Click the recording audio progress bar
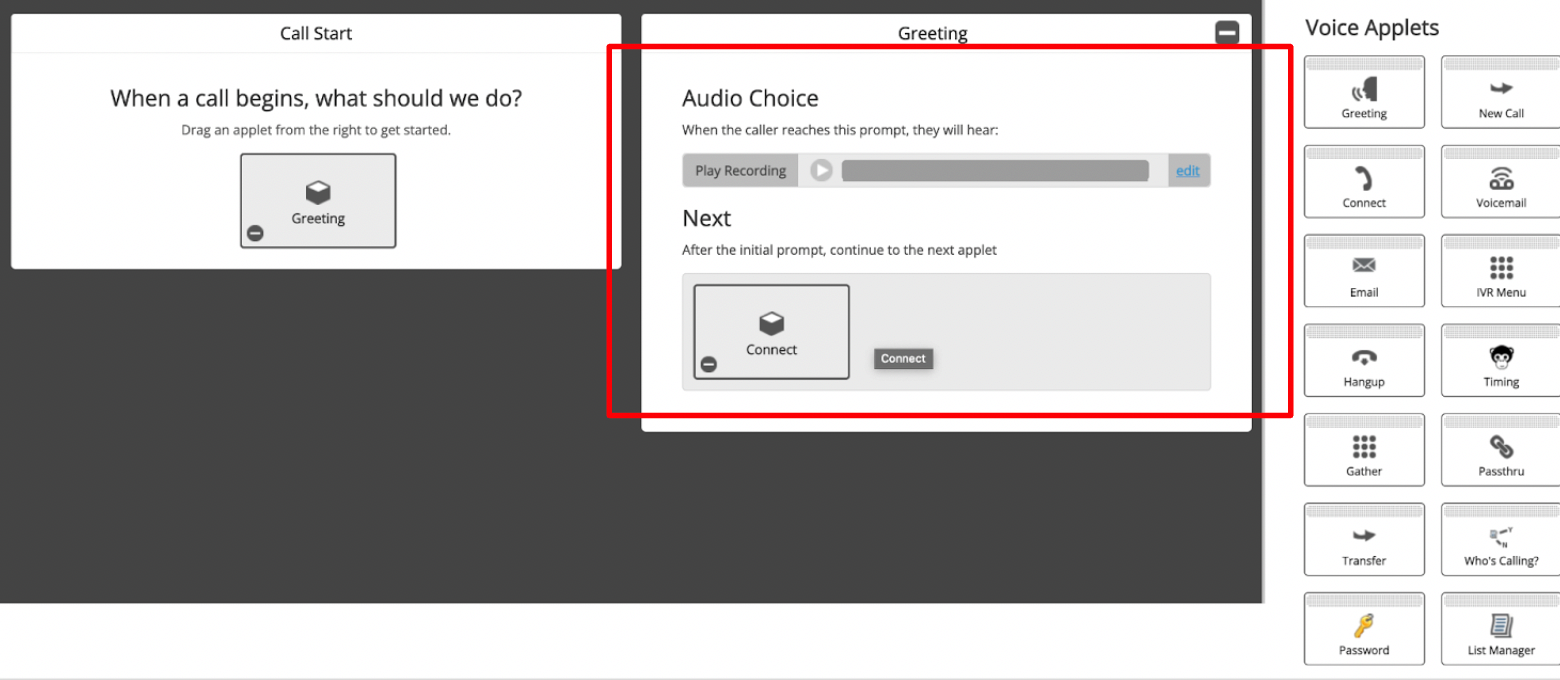Screen dimensions: 1560x680 click(995, 171)
